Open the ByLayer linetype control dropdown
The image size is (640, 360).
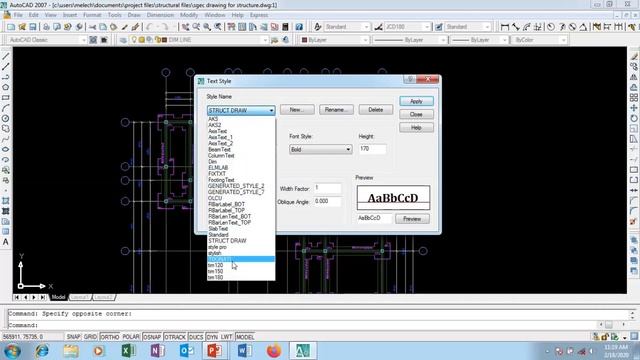(x=443, y=40)
